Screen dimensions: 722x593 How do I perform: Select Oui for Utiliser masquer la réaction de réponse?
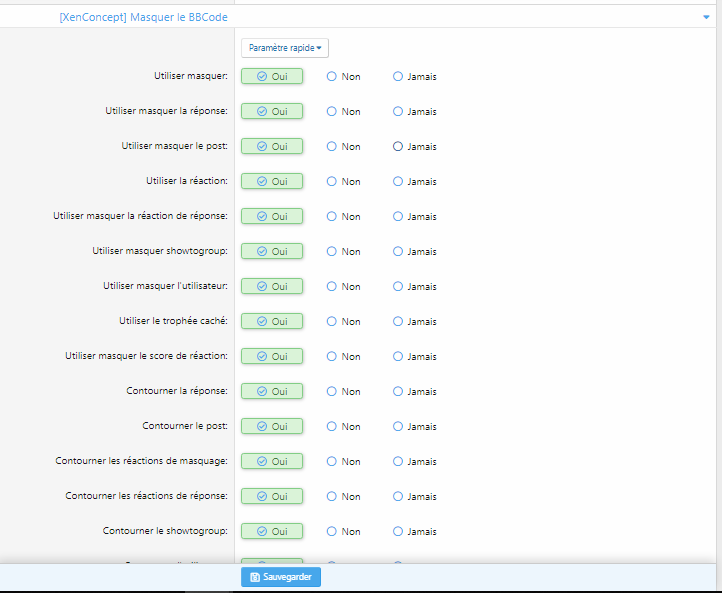pyautogui.click(x=272, y=216)
